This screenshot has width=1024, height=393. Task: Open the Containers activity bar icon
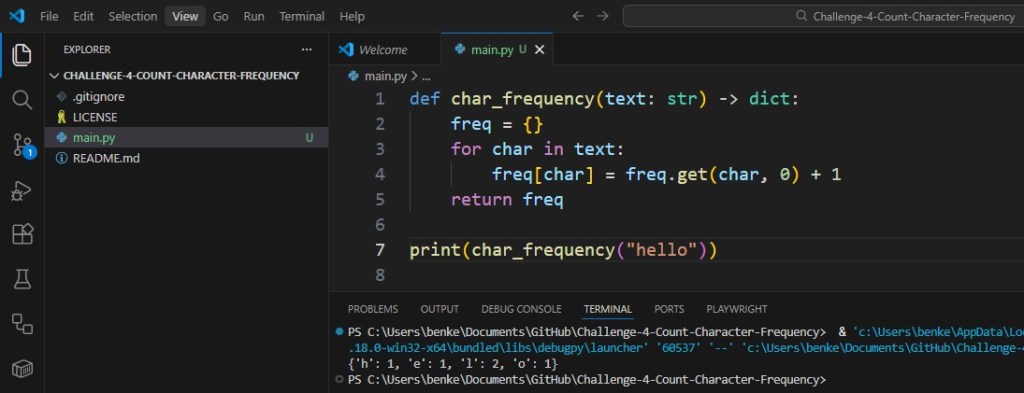[x=22, y=369]
